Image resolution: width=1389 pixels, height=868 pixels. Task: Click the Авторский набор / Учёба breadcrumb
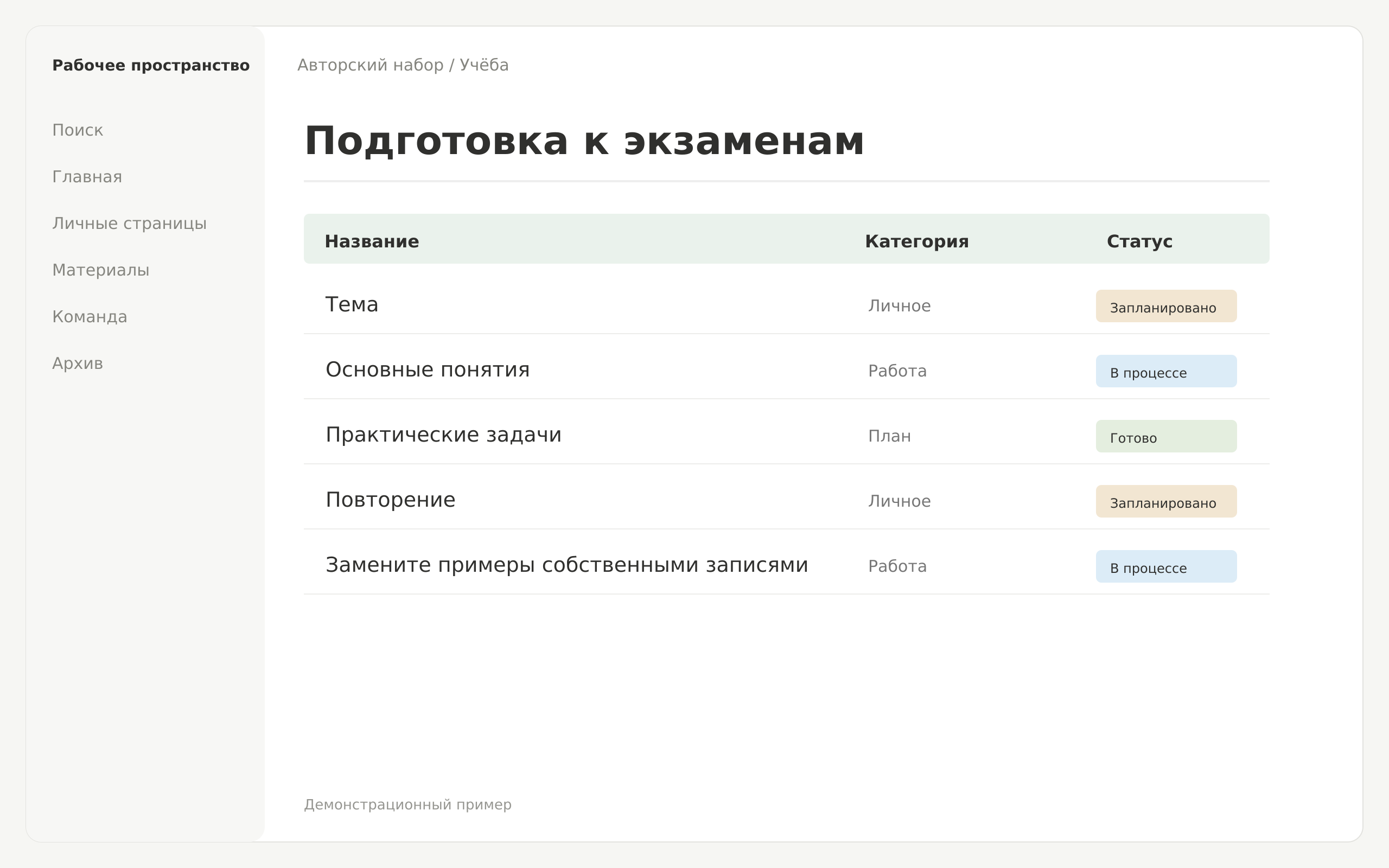click(x=403, y=65)
